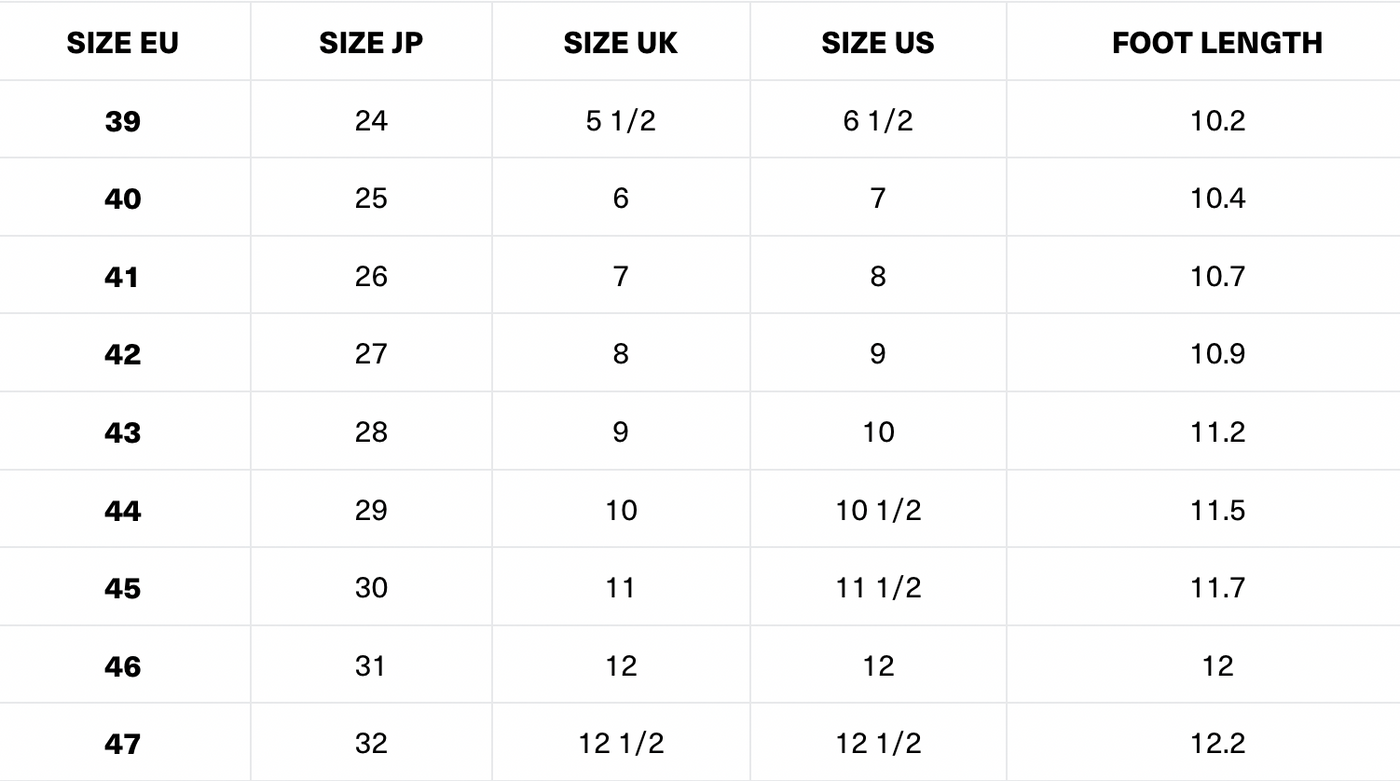Click the SIZE US column header

[877, 43]
